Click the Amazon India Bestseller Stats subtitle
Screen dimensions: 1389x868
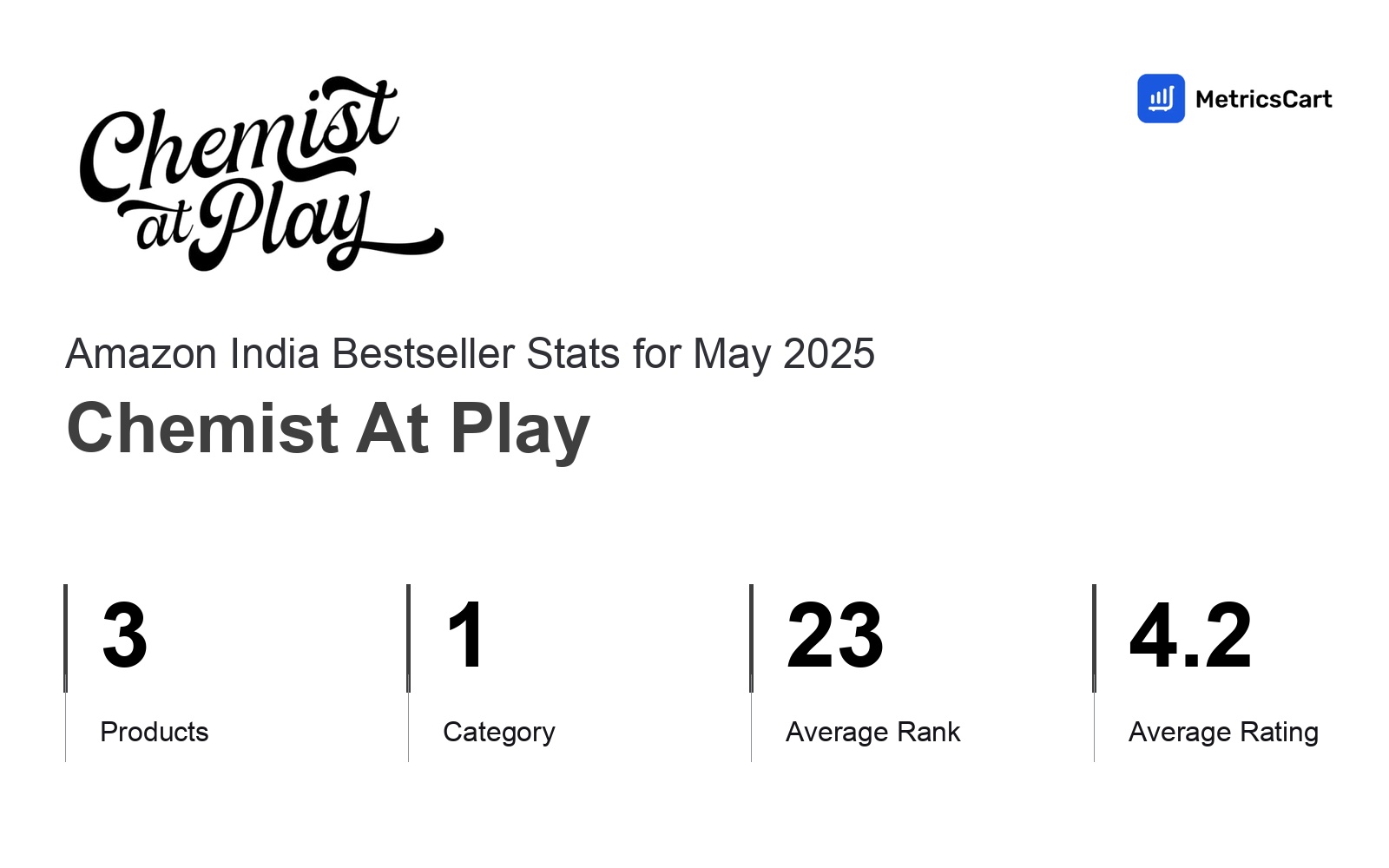tap(470, 354)
